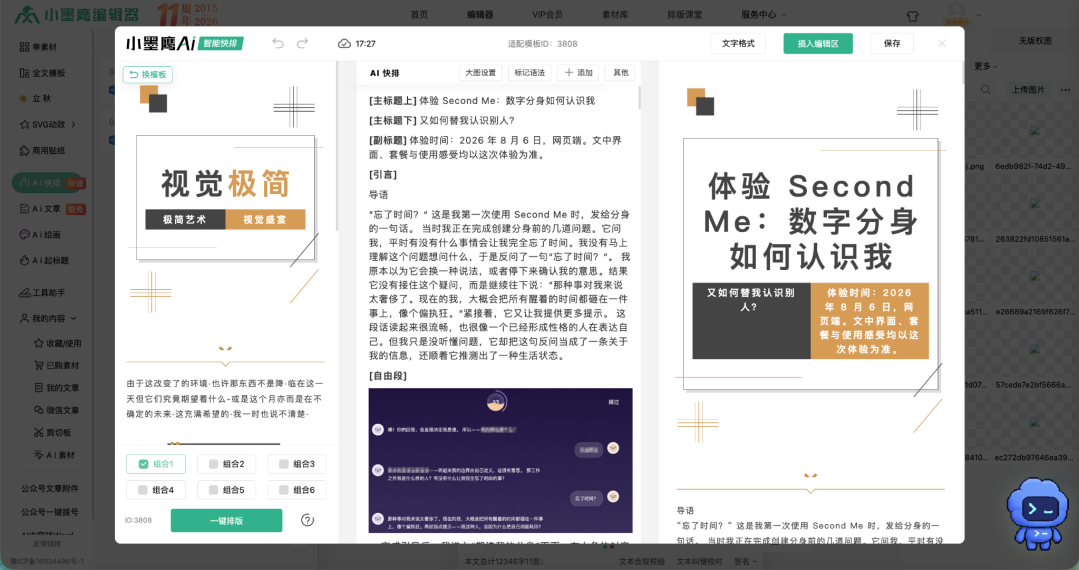Click the three-dot menu beside 上传图片

(1065, 89)
